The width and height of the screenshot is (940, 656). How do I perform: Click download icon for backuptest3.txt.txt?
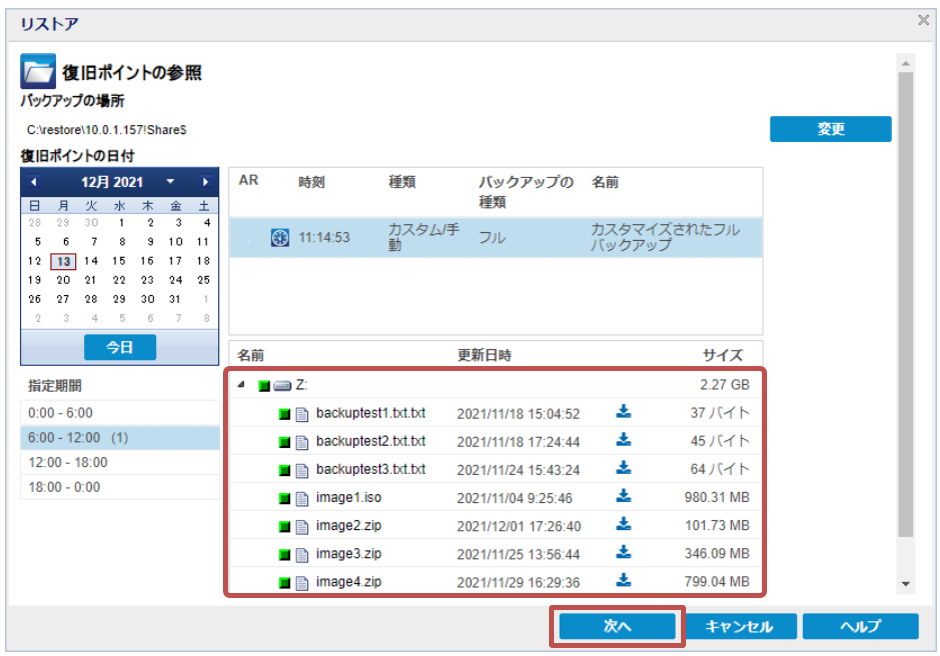tap(624, 468)
